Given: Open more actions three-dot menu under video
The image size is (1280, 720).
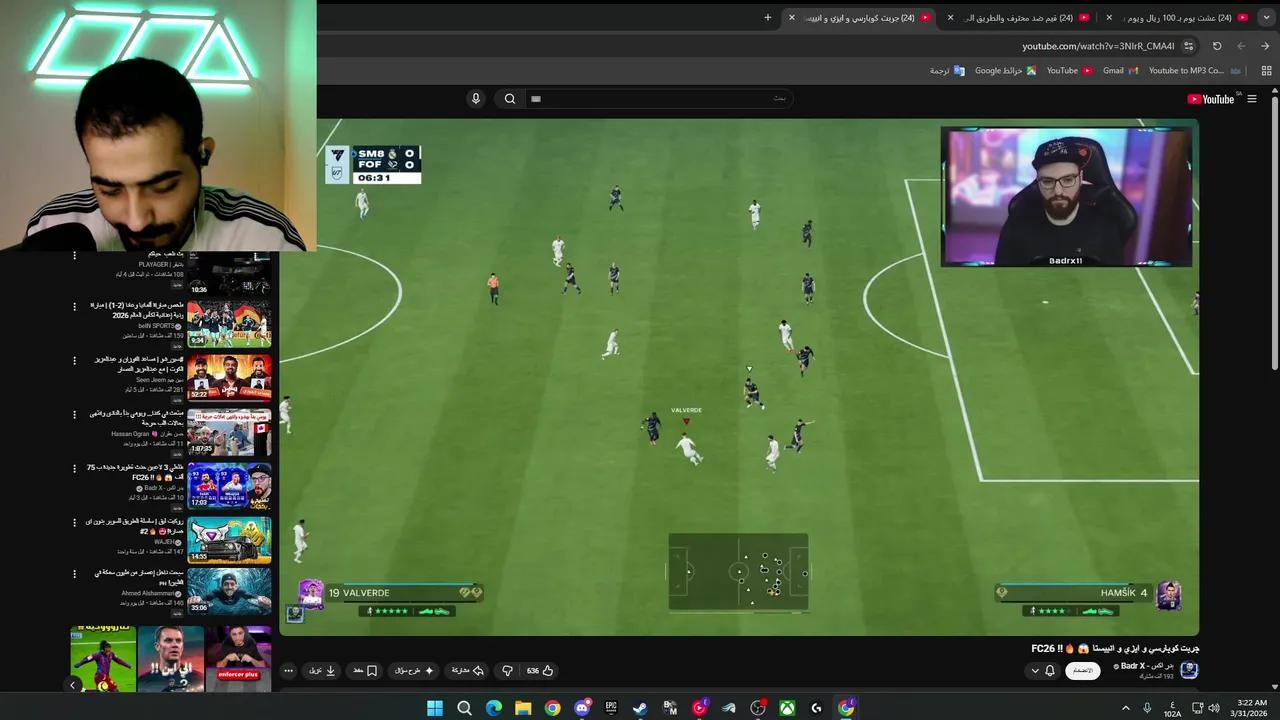Looking at the screenshot, I should click(x=288, y=670).
